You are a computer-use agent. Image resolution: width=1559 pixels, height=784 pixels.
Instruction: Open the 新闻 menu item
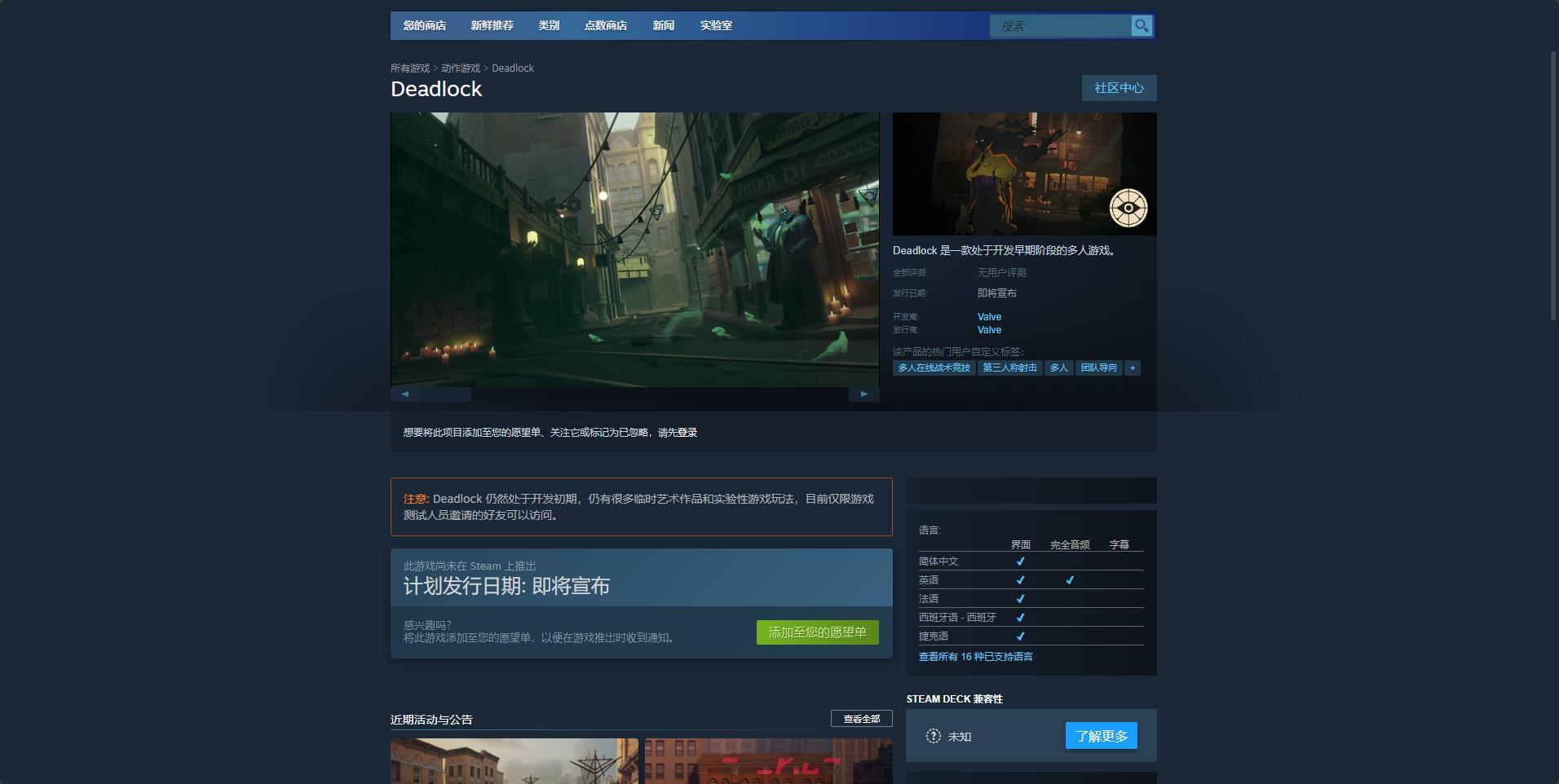[665, 25]
